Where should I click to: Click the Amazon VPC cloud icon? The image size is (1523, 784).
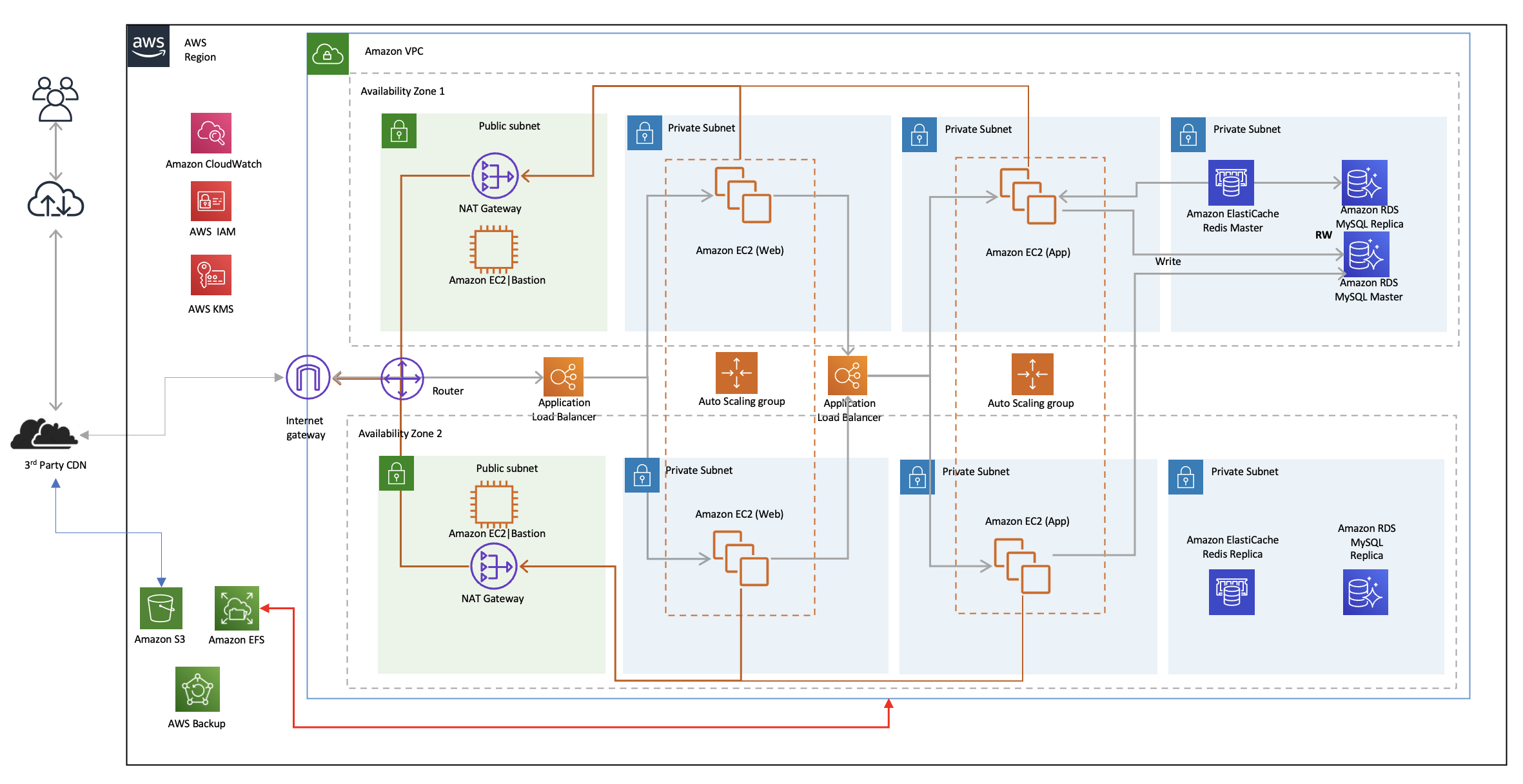[328, 54]
